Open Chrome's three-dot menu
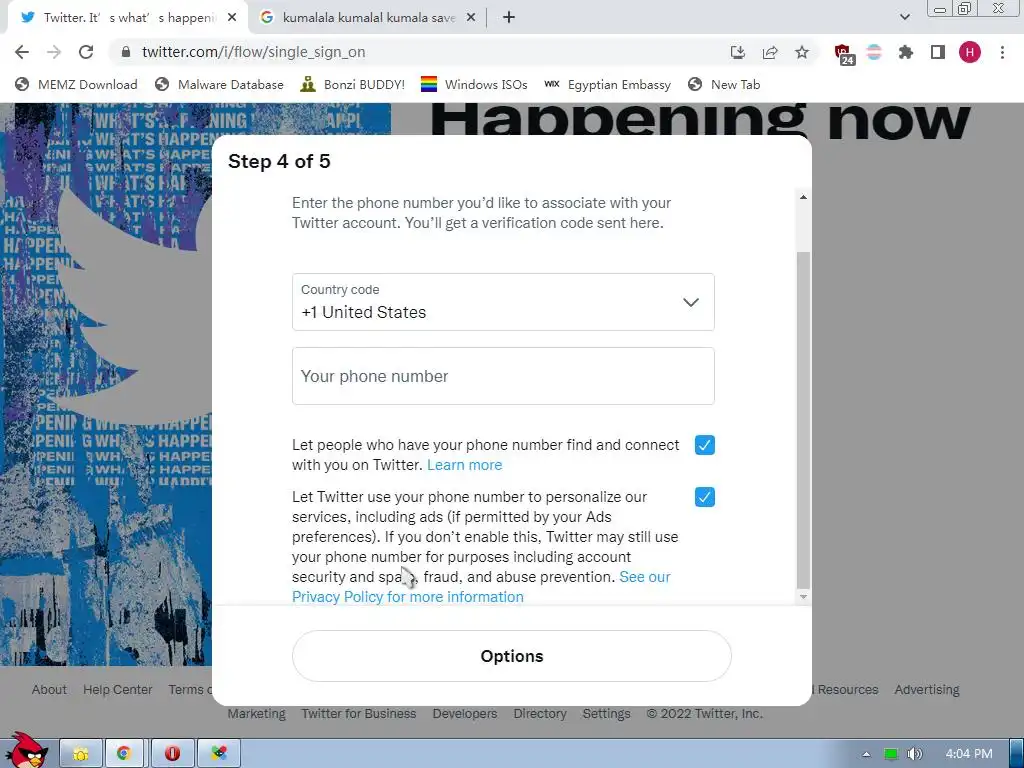 click(1002, 52)
